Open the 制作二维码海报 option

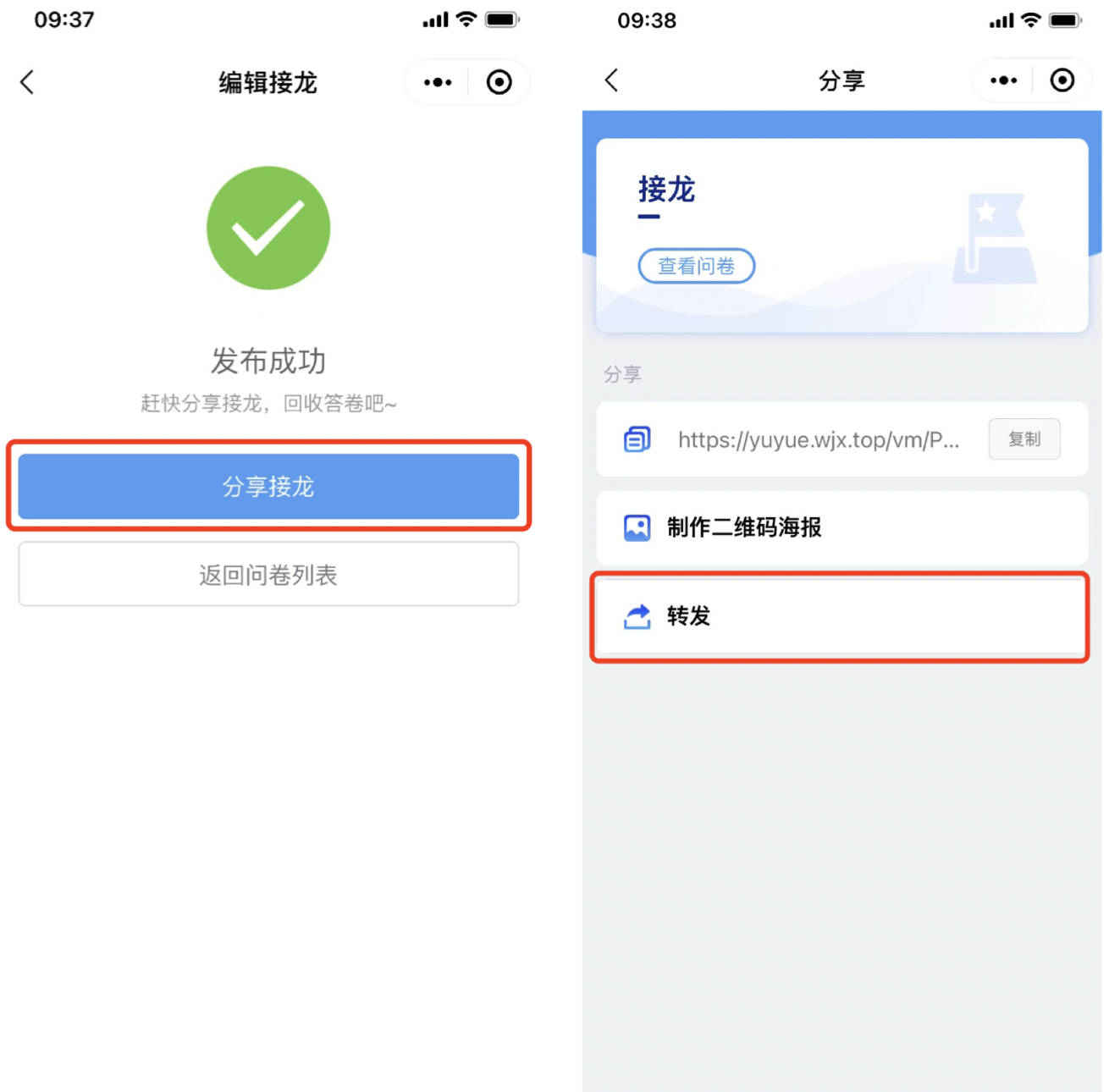click(x=842, y=527)
